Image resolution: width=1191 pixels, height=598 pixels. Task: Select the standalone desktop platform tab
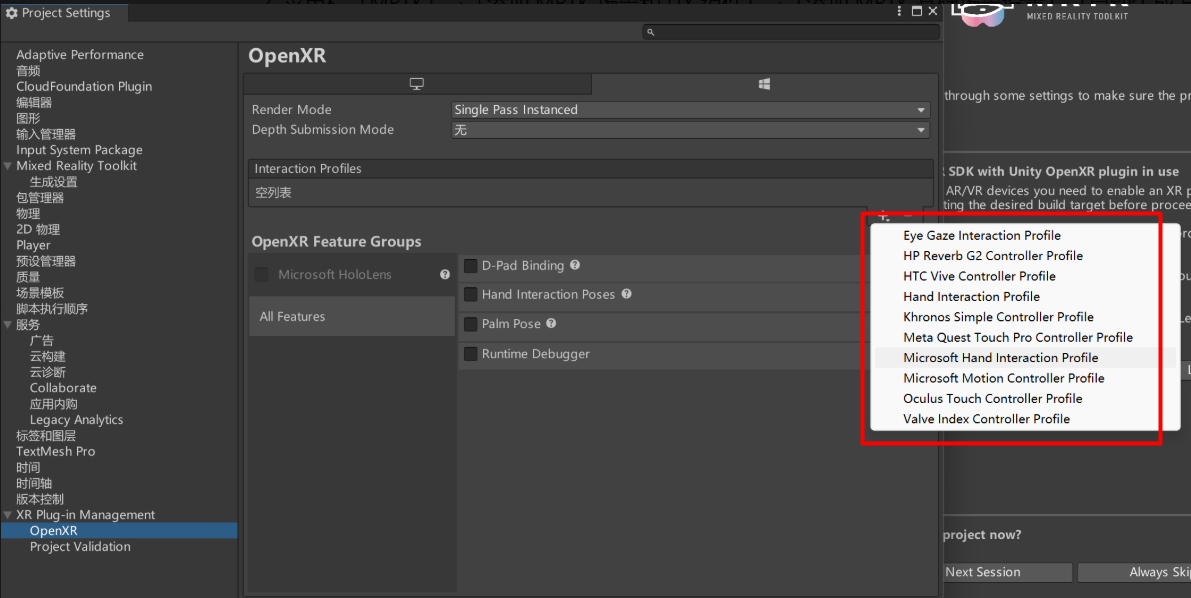417,84
